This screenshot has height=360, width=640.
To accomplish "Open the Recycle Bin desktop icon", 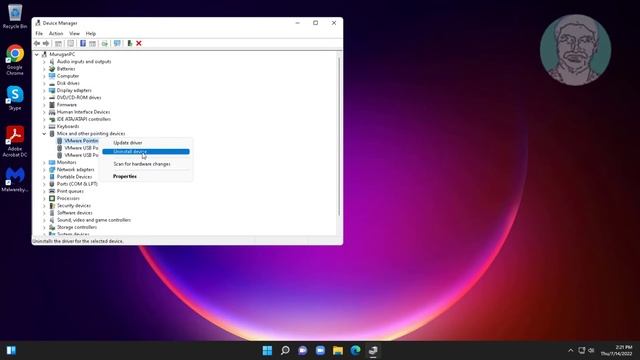I will point(15,16).
